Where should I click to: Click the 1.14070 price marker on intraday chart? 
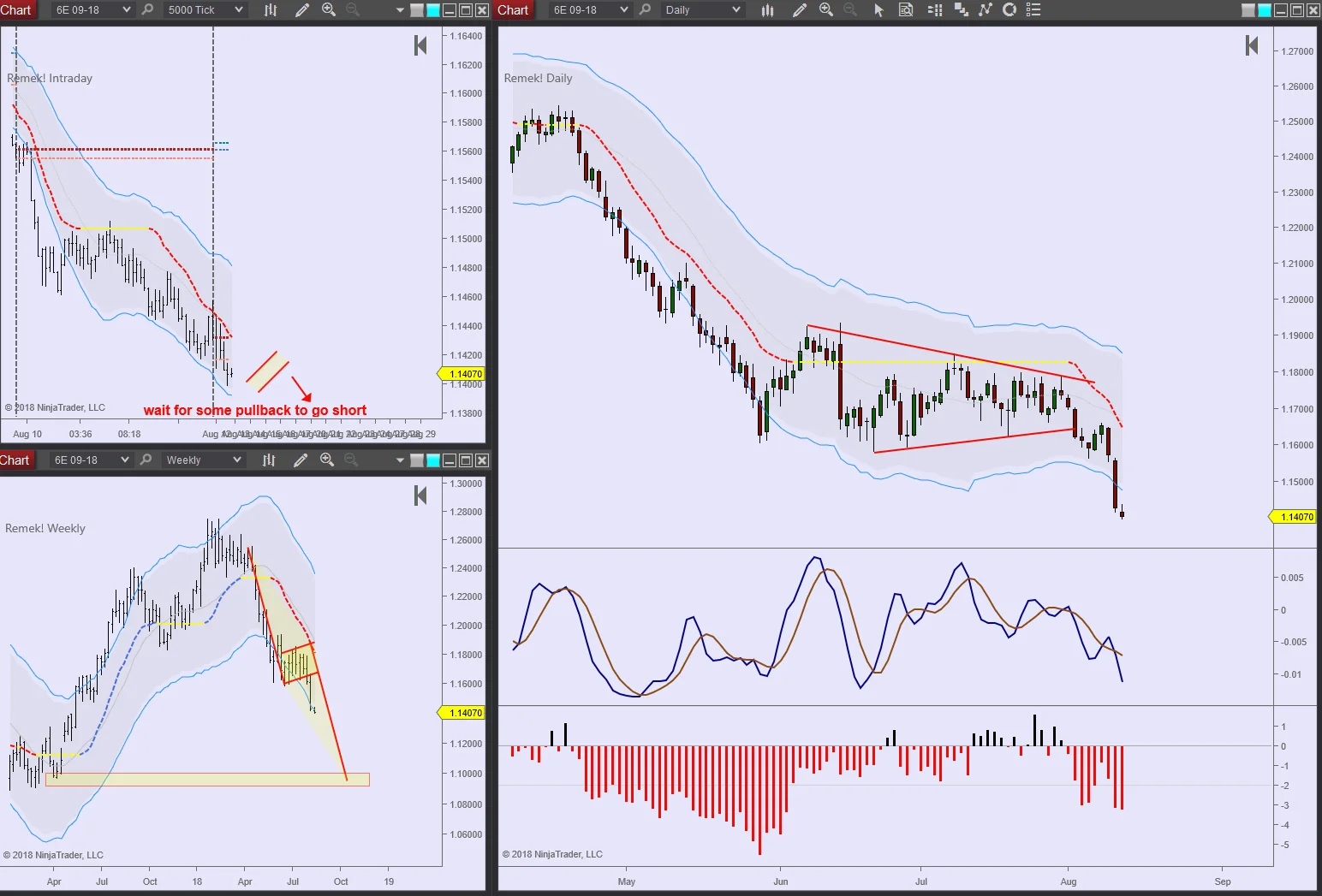462,374
